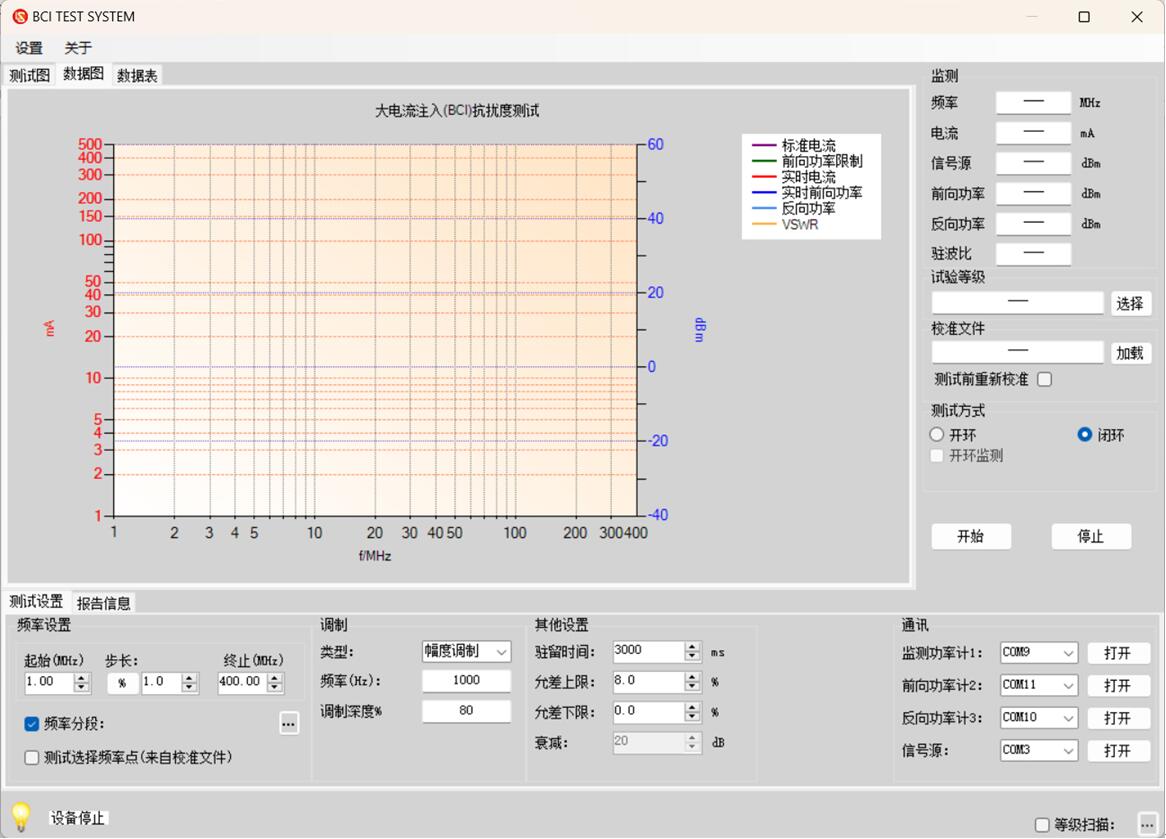Click the 驻留时间 3000 input field

[648, 652]
